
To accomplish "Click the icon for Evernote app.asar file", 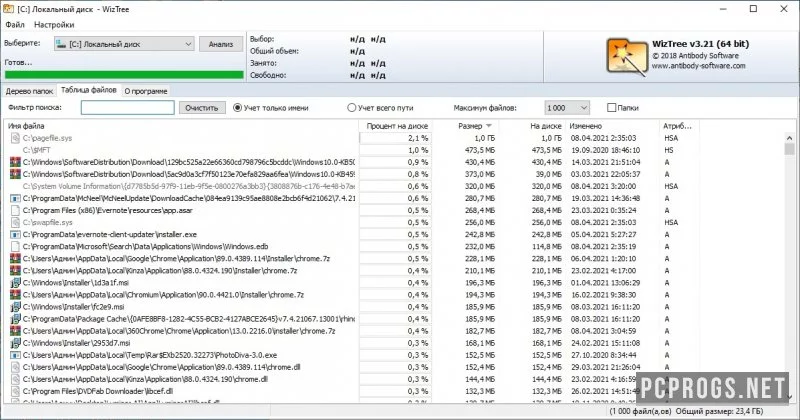I will 15,210.
